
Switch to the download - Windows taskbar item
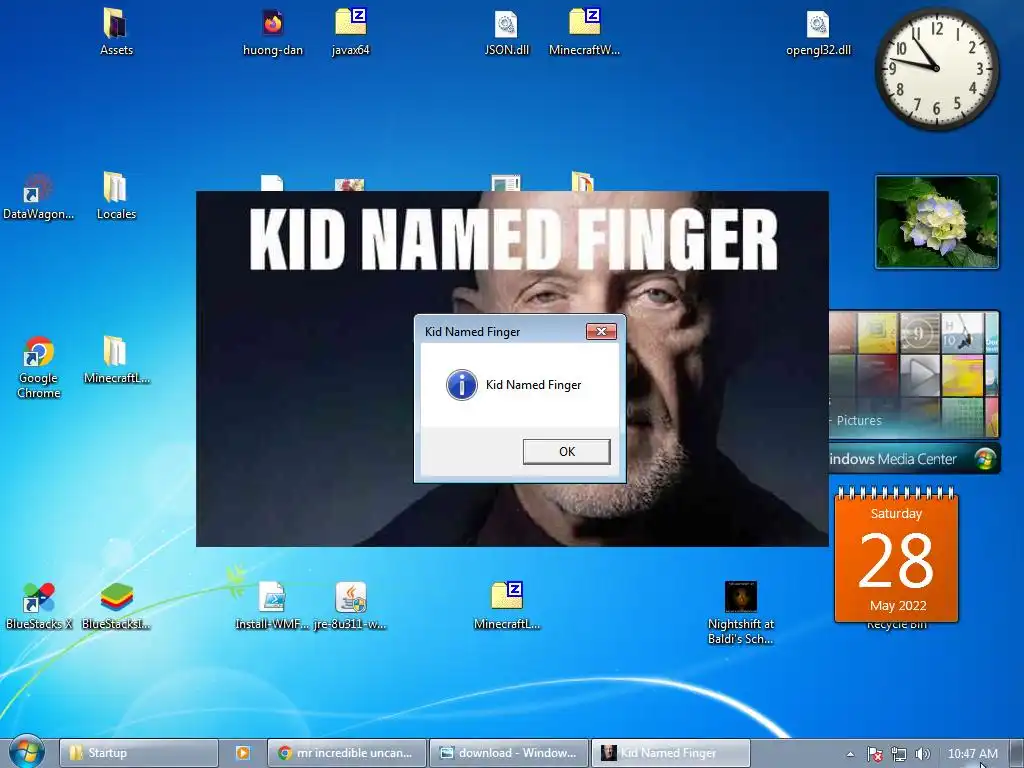[509, 753]
